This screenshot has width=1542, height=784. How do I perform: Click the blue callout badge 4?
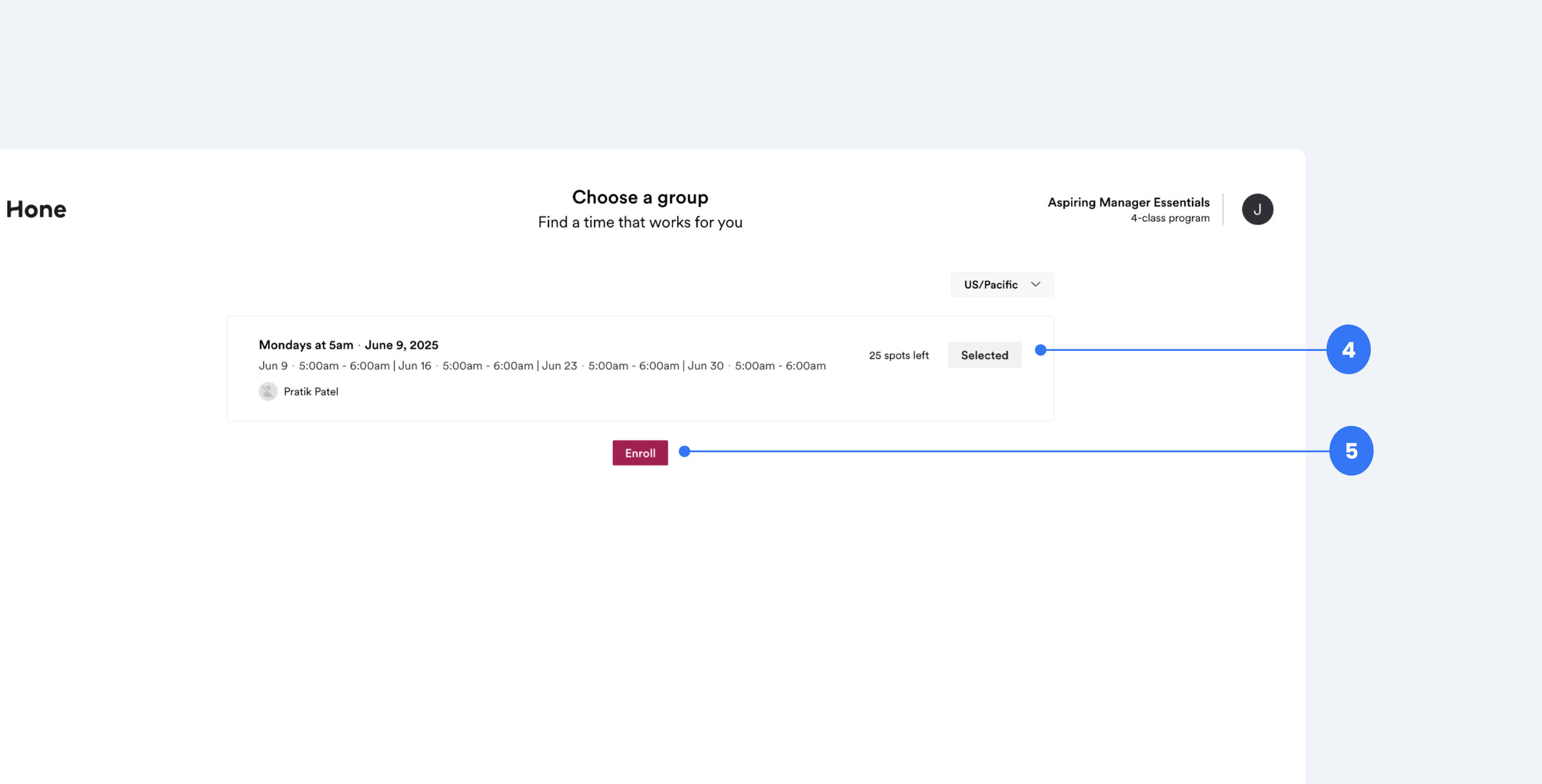1348,349
